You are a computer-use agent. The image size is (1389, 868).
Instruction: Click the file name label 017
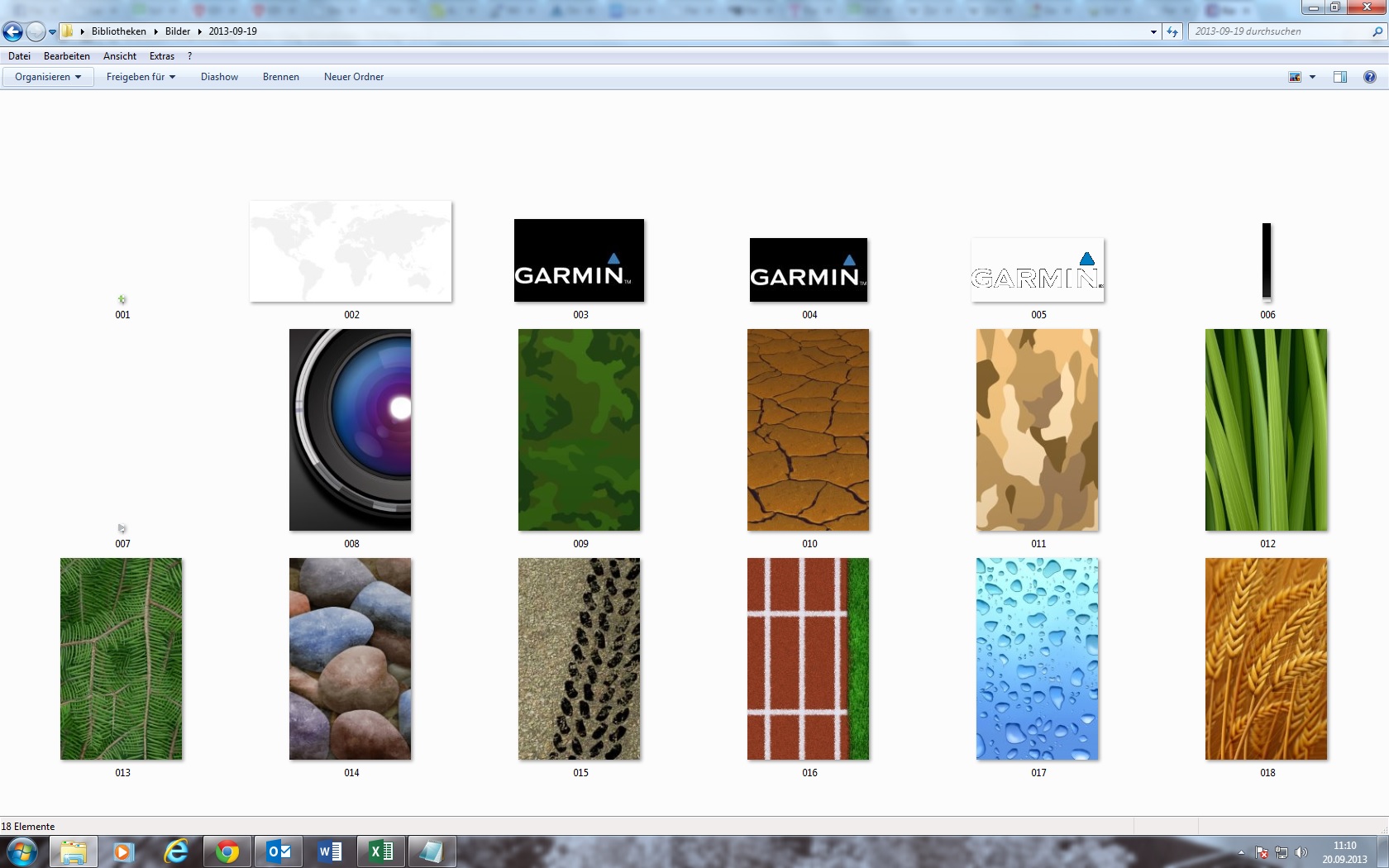(1038, 773)
